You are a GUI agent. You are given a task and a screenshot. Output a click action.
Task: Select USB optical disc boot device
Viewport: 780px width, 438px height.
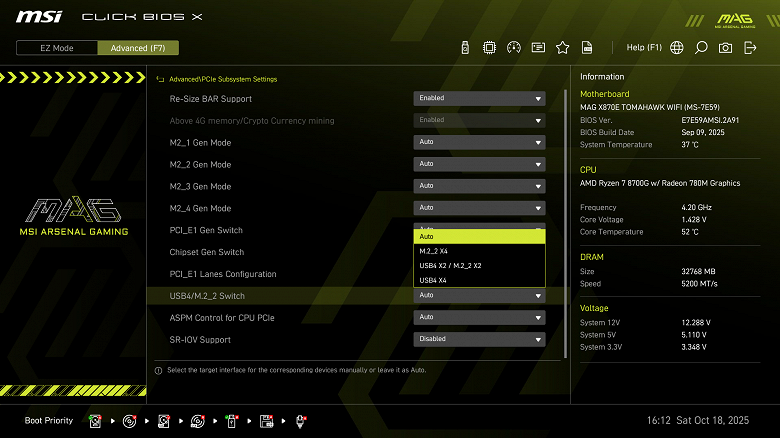coord(197,421)
